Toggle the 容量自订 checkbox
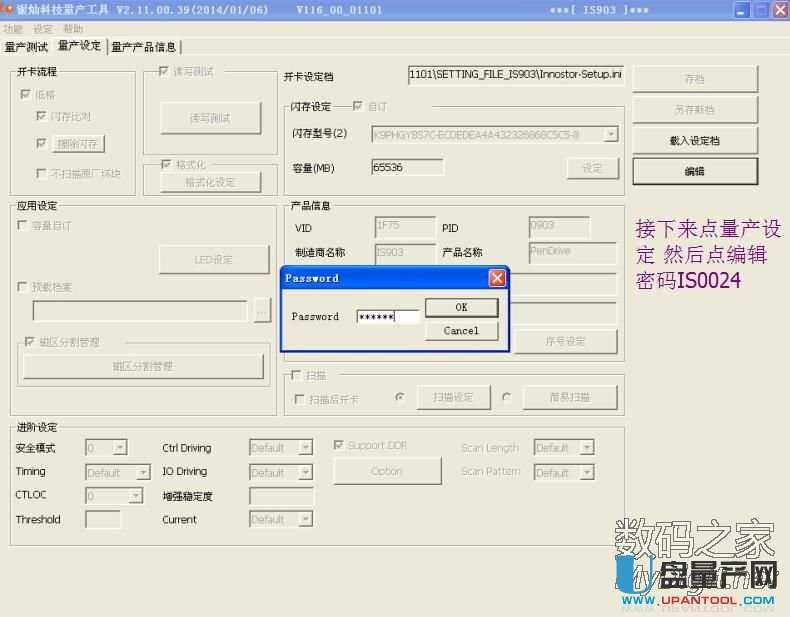The width and height of the screenshot is (790, 617). [23, 226]
